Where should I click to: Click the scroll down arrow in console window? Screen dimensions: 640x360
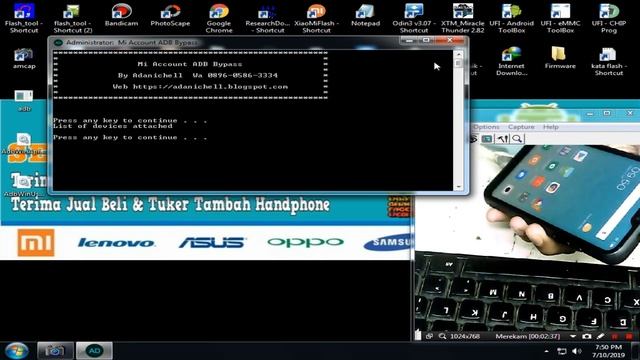click(458, 187)
